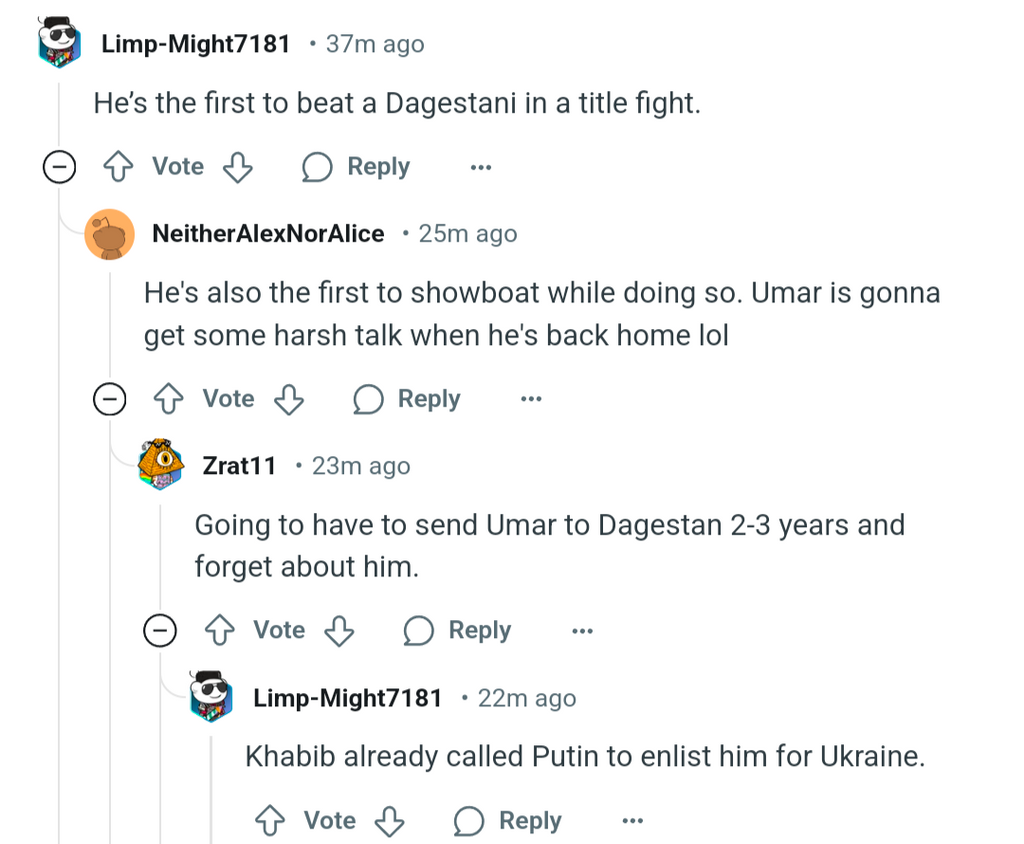This screenshot has width=1024, height=844.
Task: Open more options on the first comment
Action: click(x=481, y=167)
